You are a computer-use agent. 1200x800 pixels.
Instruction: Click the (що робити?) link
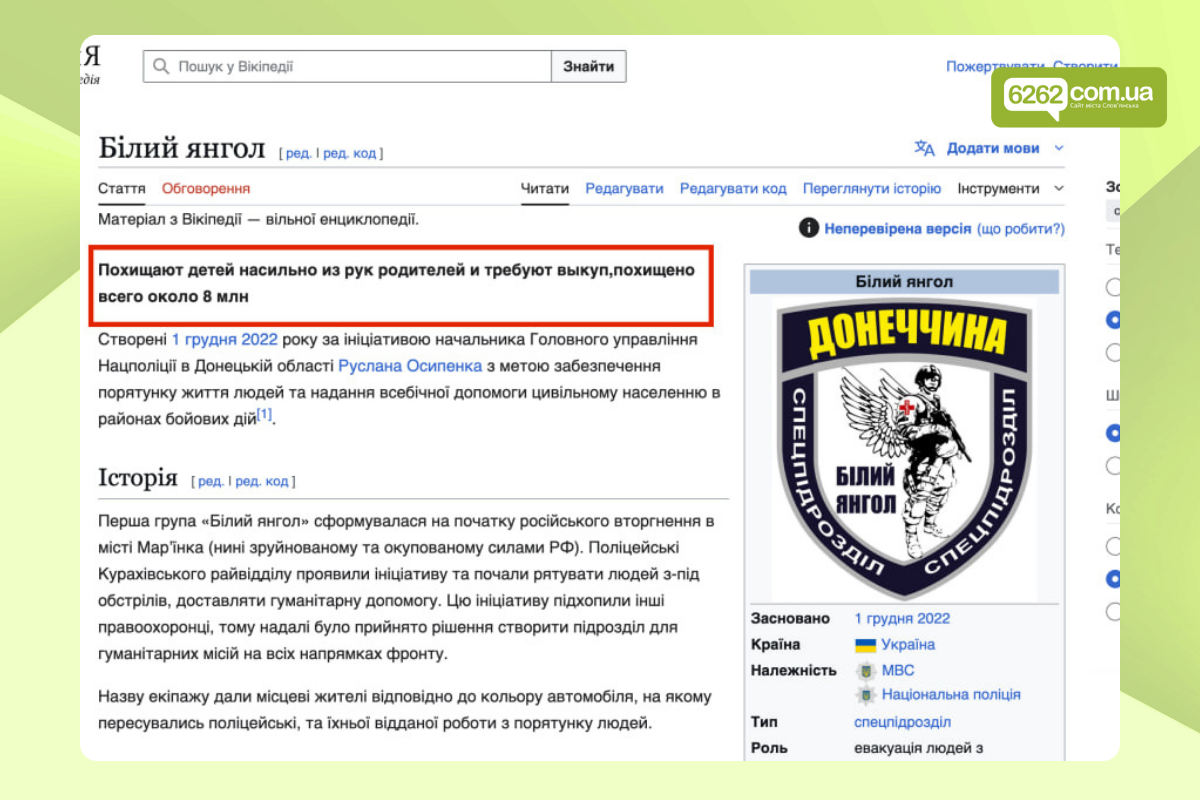[x=1021, y=228]
